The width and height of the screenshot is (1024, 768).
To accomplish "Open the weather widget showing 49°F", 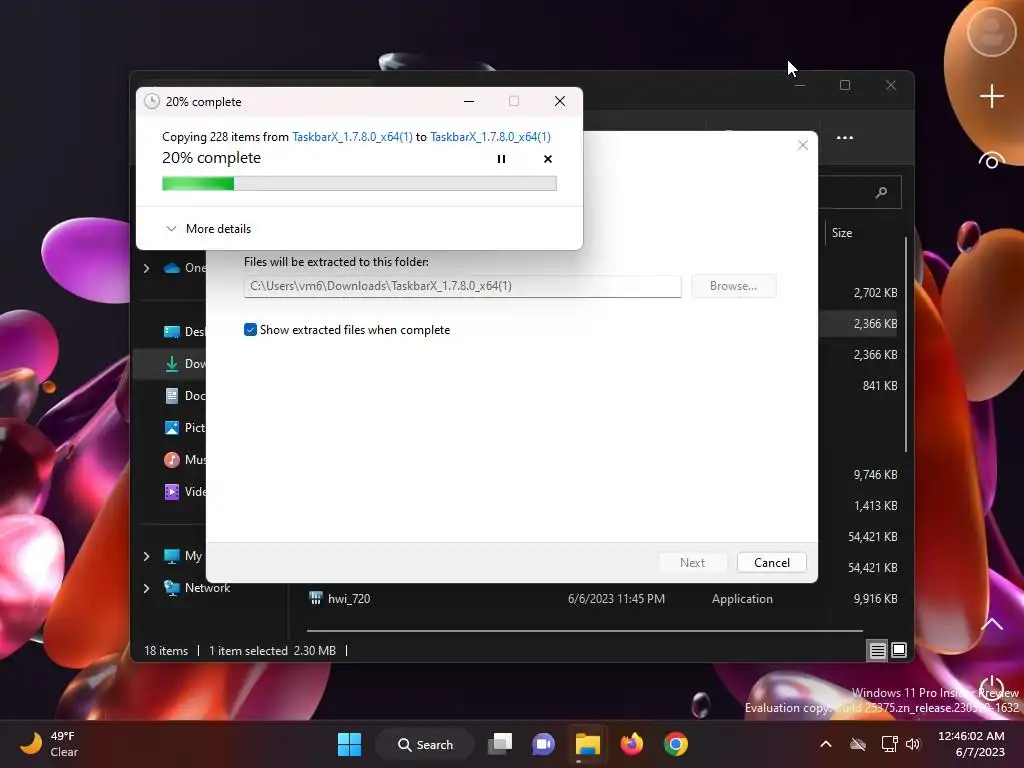I will [x=48, y=744].
